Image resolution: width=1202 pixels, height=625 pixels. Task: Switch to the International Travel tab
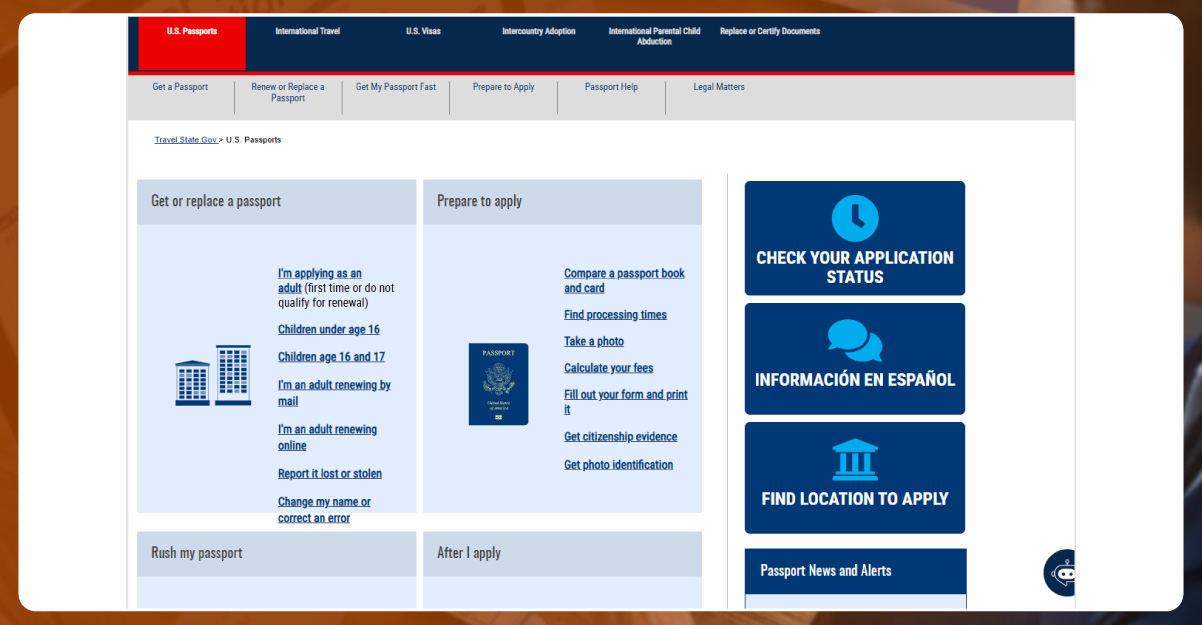(307, 31)
